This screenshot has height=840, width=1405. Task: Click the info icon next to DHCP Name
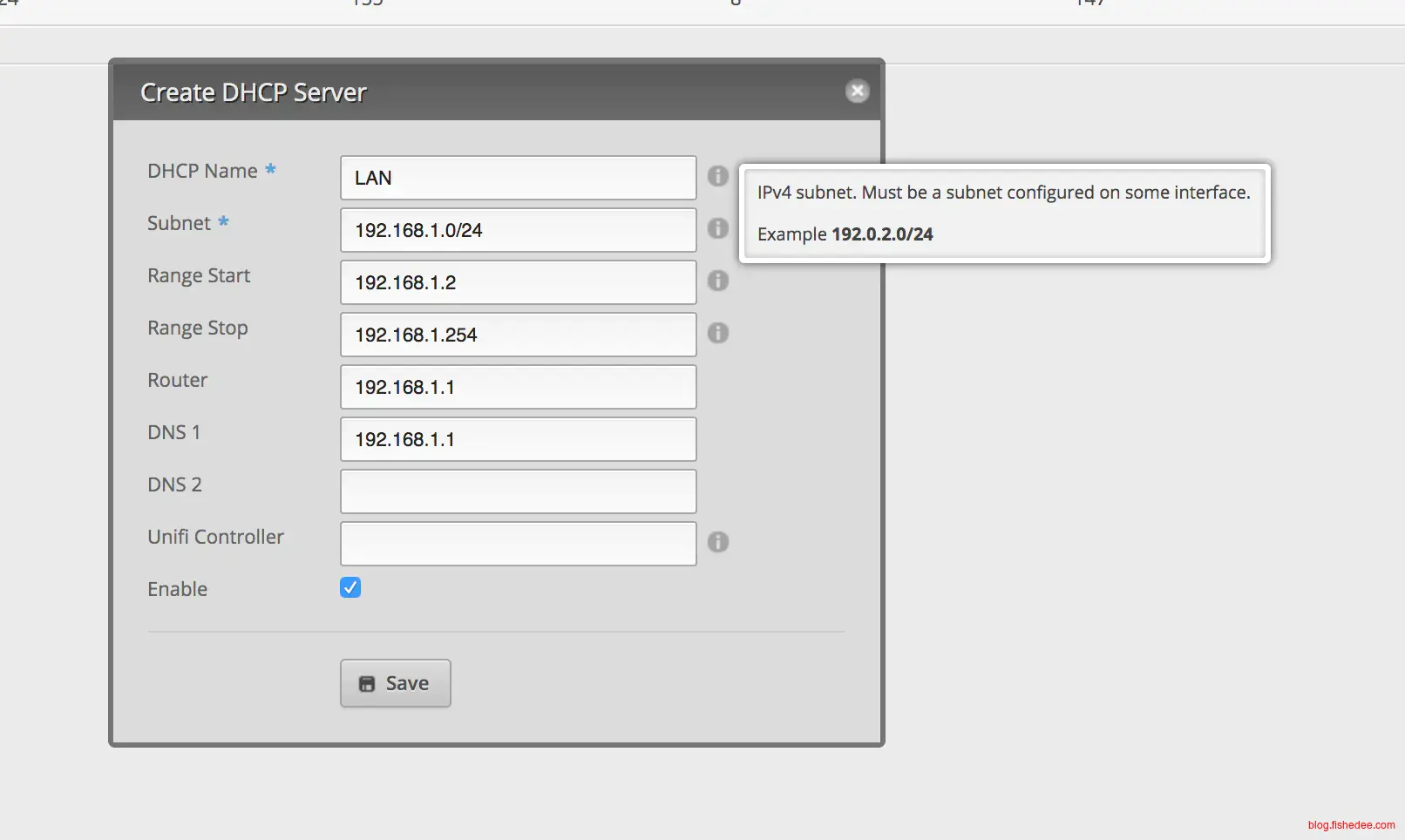point(717,176)
